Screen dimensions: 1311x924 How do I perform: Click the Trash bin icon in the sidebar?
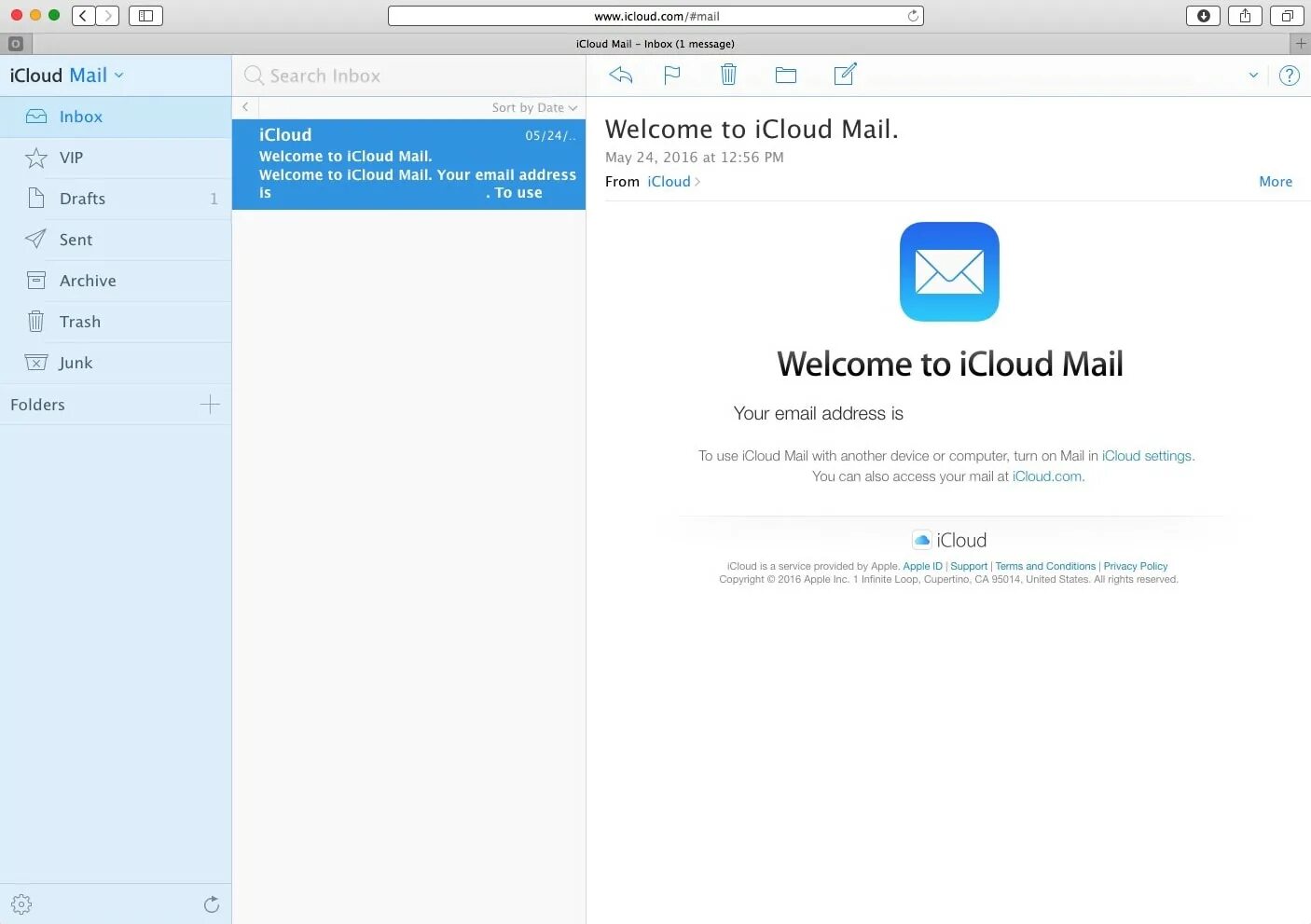[x=35, y=321]
